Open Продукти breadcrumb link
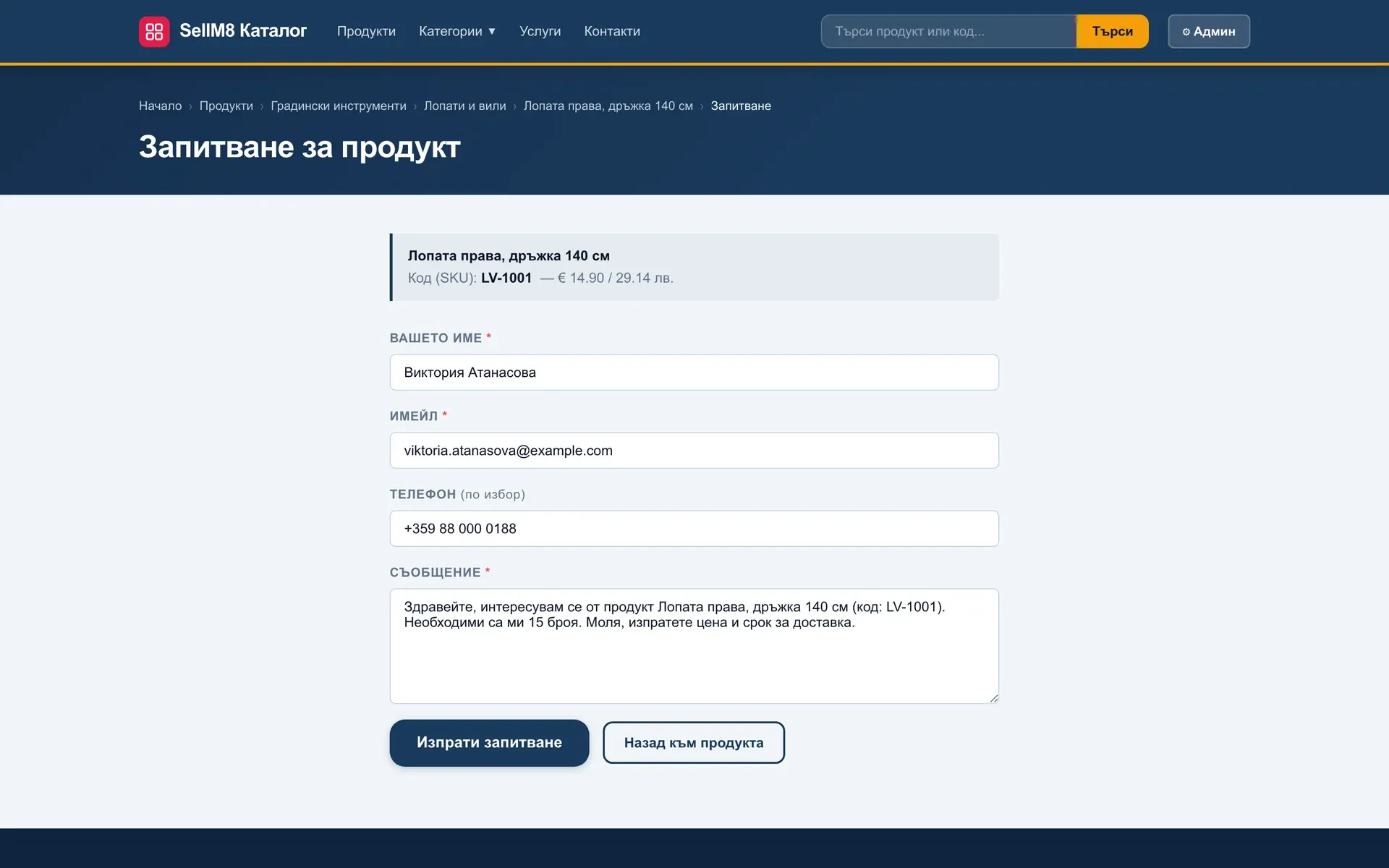 [x=226, y=106]
